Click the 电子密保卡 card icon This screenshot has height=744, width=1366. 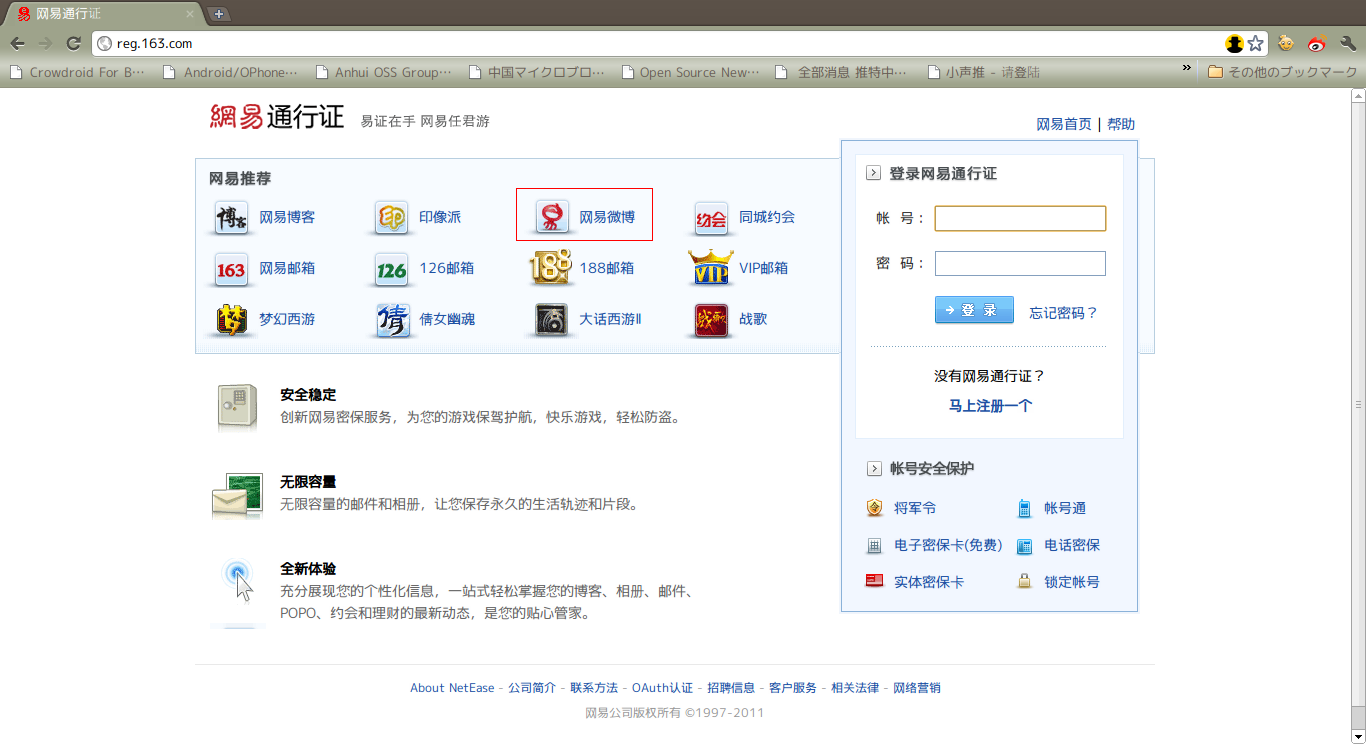(x=875, y=545)
